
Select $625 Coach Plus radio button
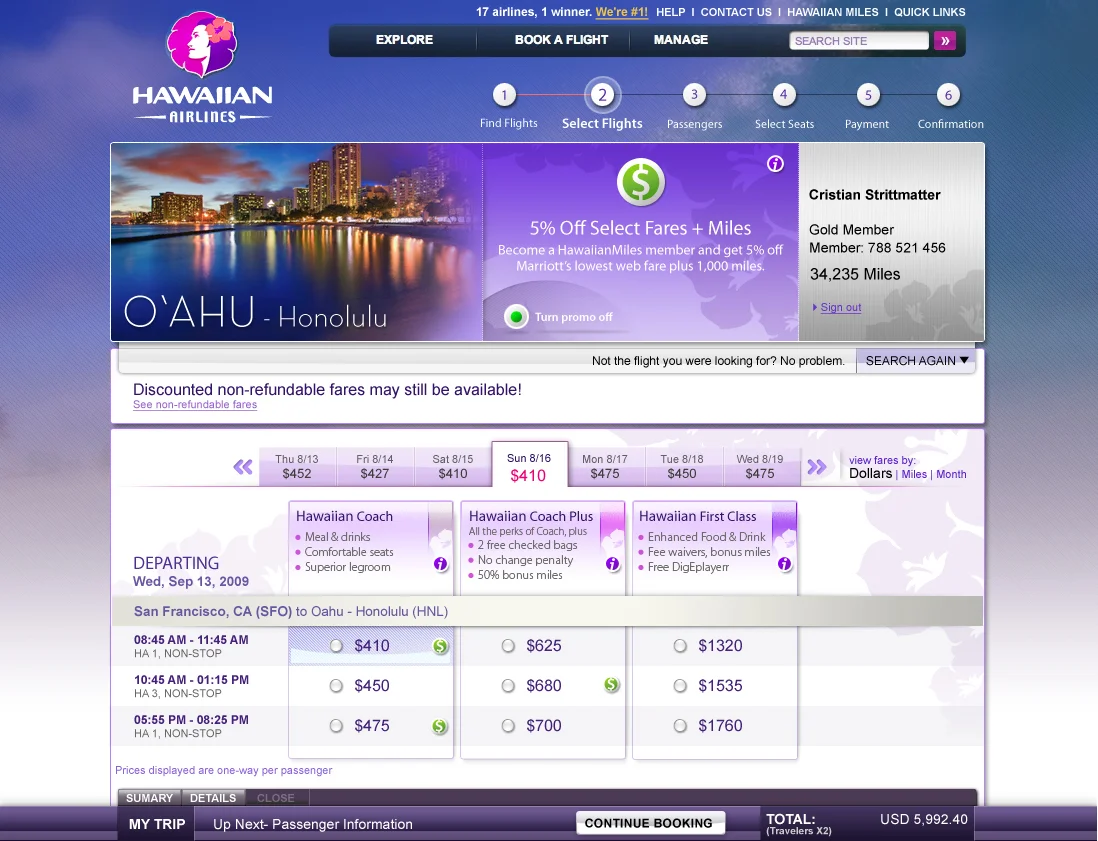(508, 646)
